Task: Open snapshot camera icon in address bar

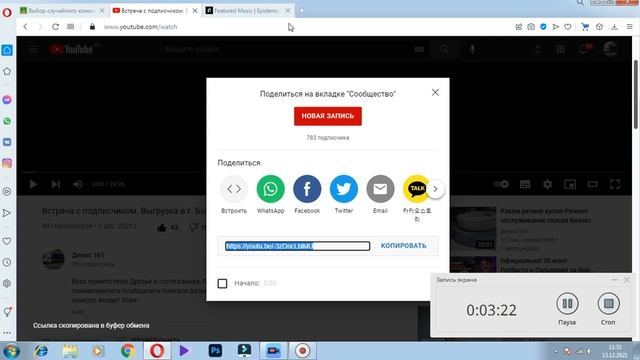Action: [531, 27]
